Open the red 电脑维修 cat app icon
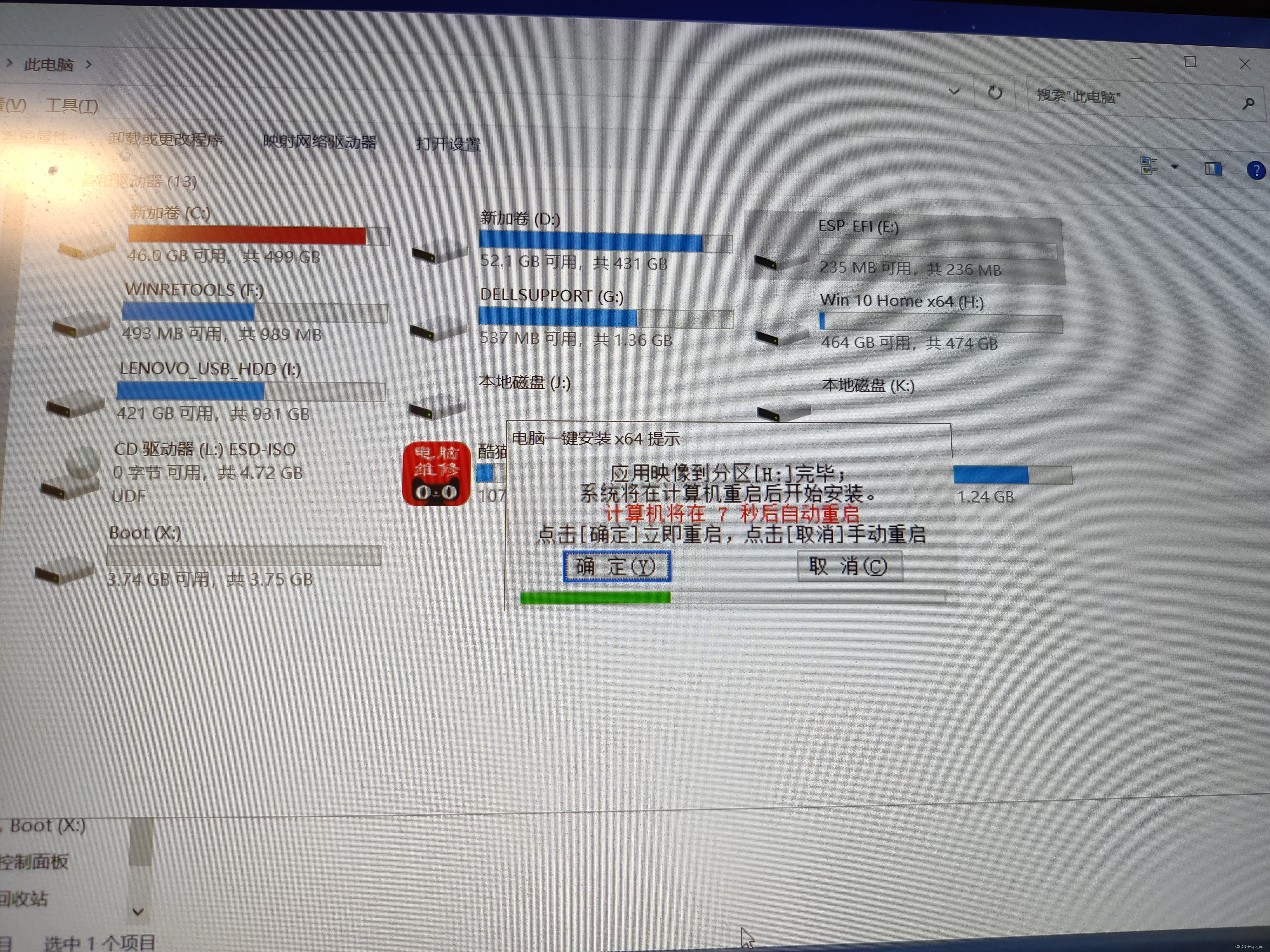The height and width of the screenshot is (952, 1270). [436, 473]
